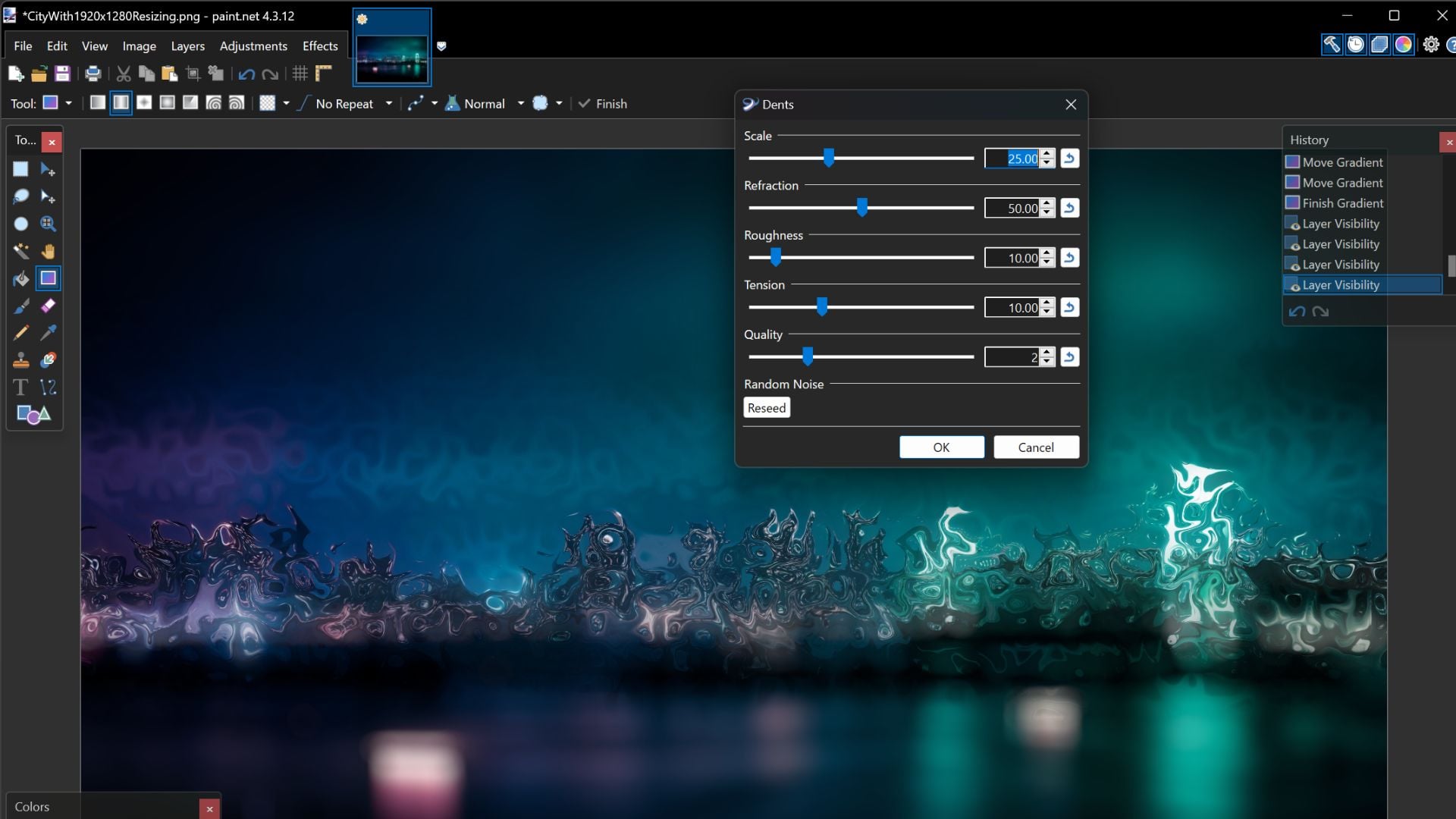Choose the Color Picker eyedropper tool

pos(48,333)
